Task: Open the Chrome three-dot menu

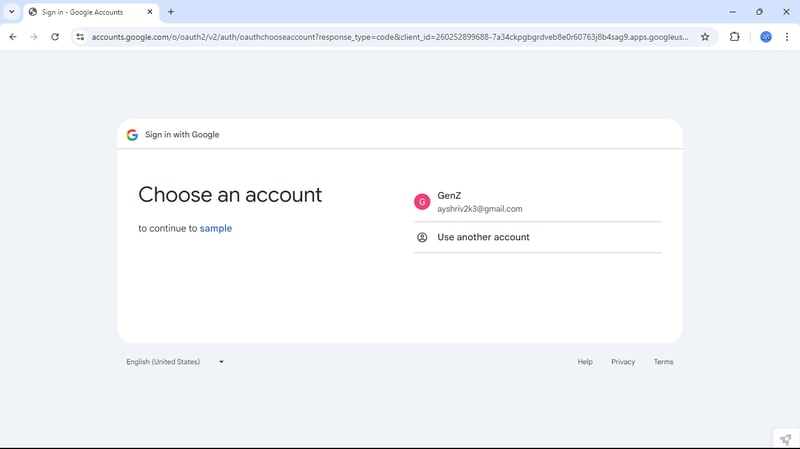Action: pyautogui.click(x=787, y=37)
